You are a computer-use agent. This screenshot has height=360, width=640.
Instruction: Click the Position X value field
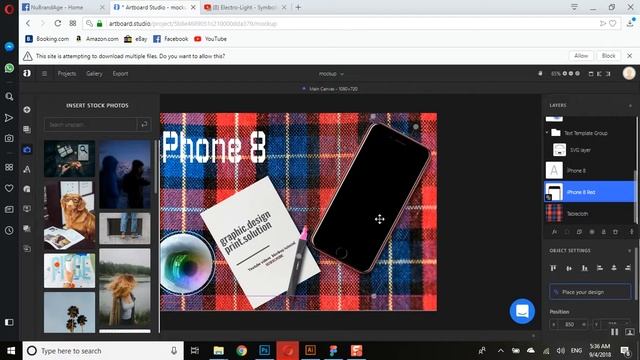(x=569, y=324)
